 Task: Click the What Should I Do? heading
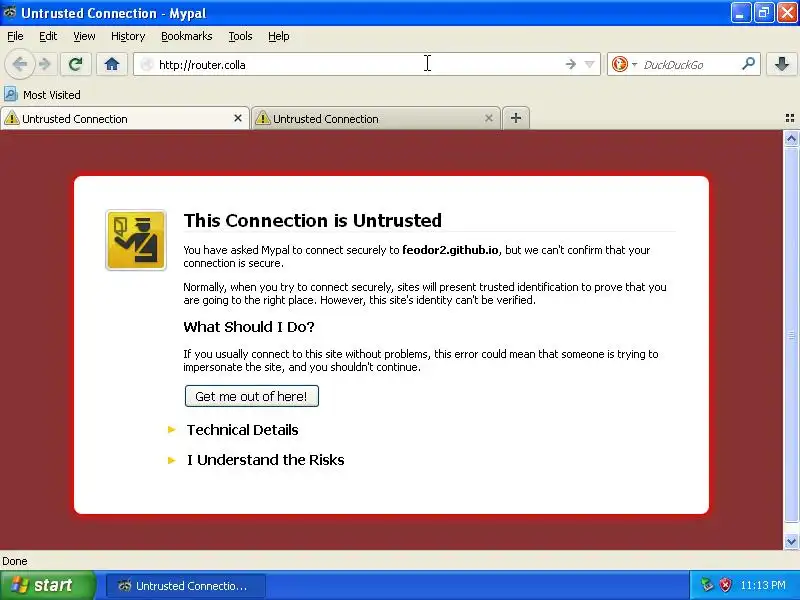tap(249, 327)
